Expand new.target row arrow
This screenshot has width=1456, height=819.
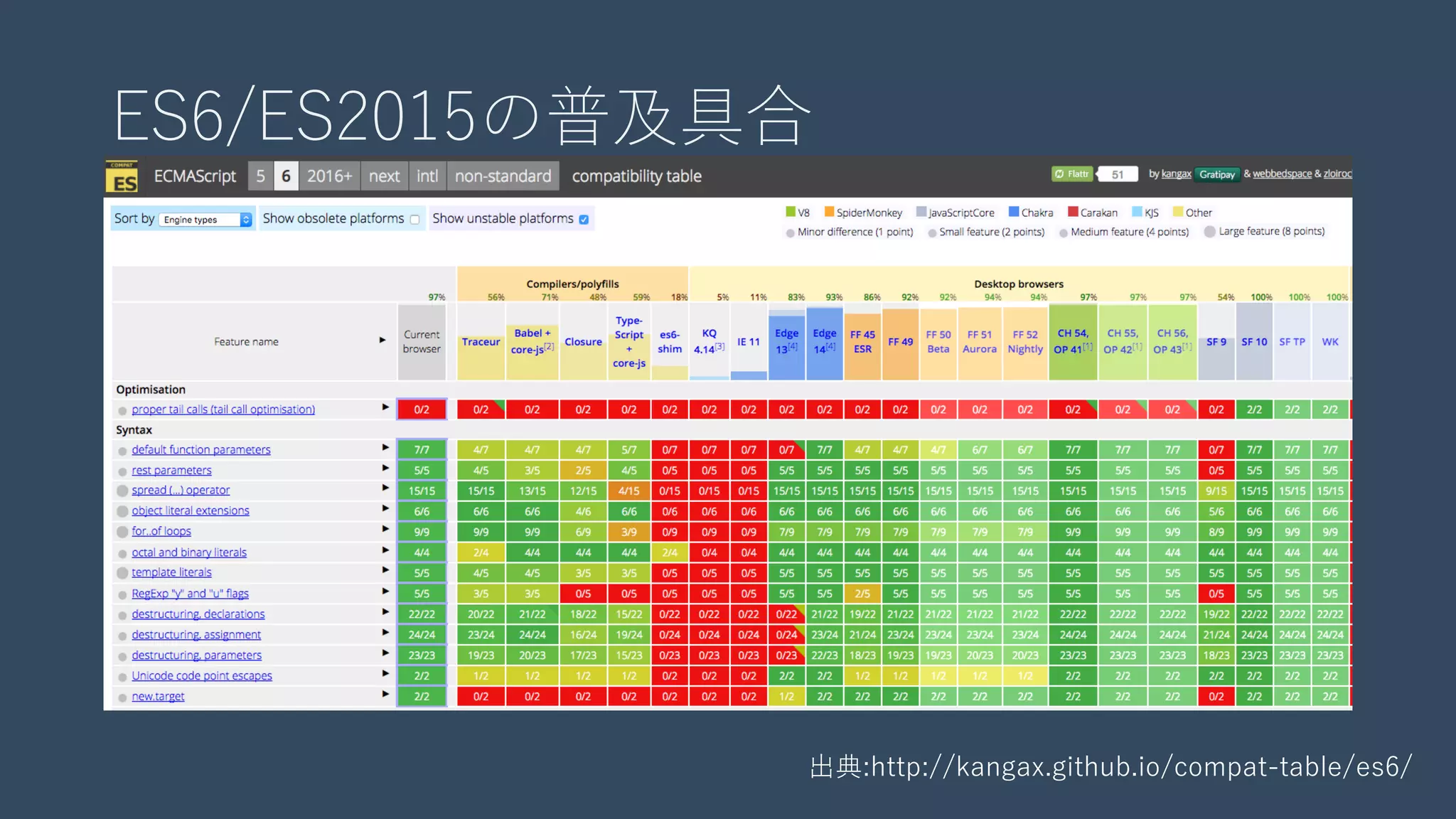[385, 694]
